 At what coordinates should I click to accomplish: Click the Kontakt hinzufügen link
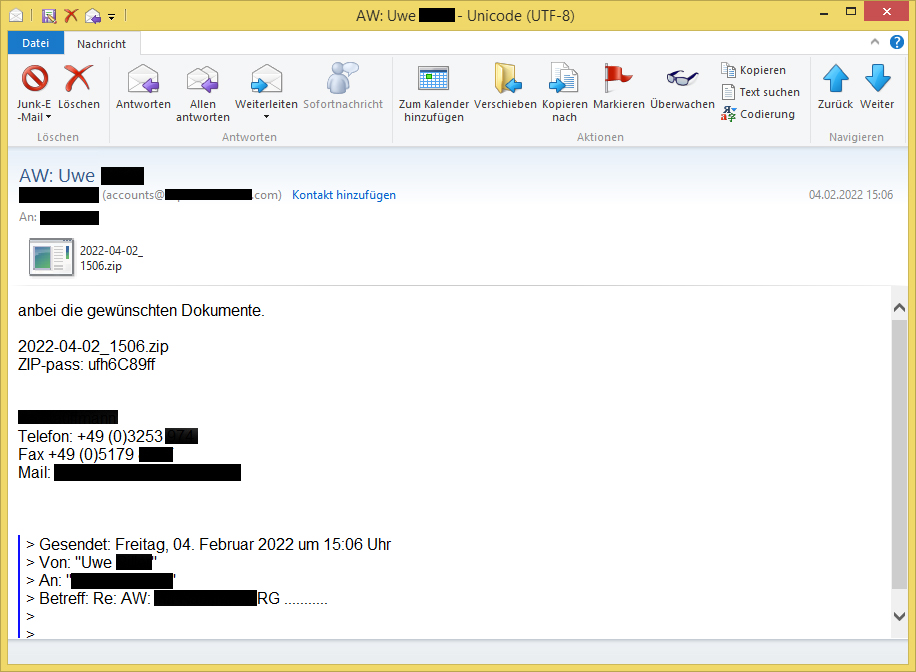click(344, 195)
